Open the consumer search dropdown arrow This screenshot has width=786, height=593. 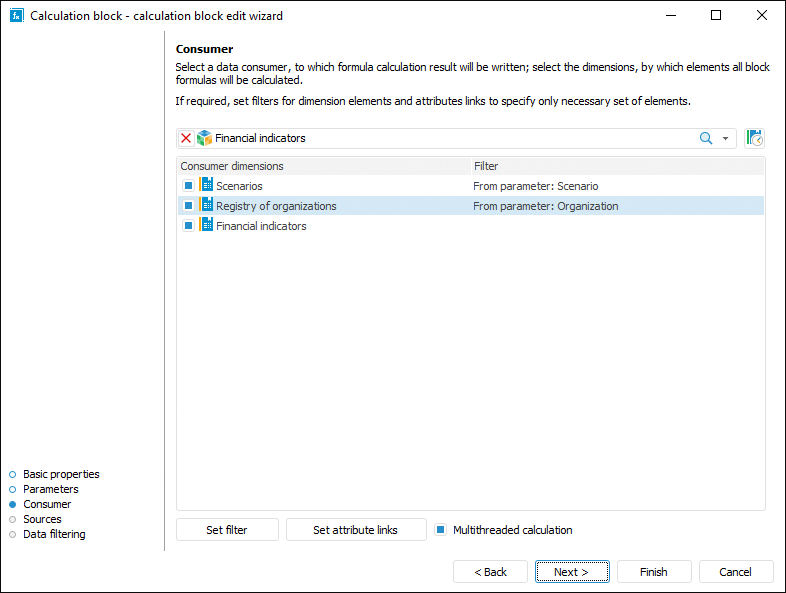(725, 138)
